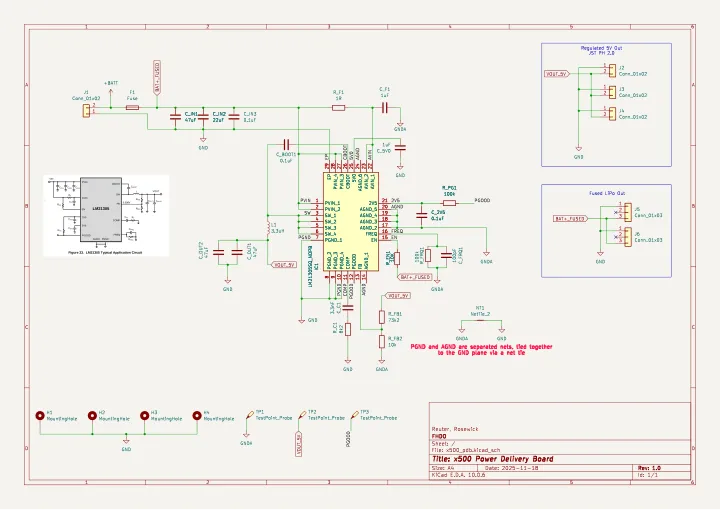Select the R_FRQ1 resistor symbol
The image size is (720, 510).
428,255
